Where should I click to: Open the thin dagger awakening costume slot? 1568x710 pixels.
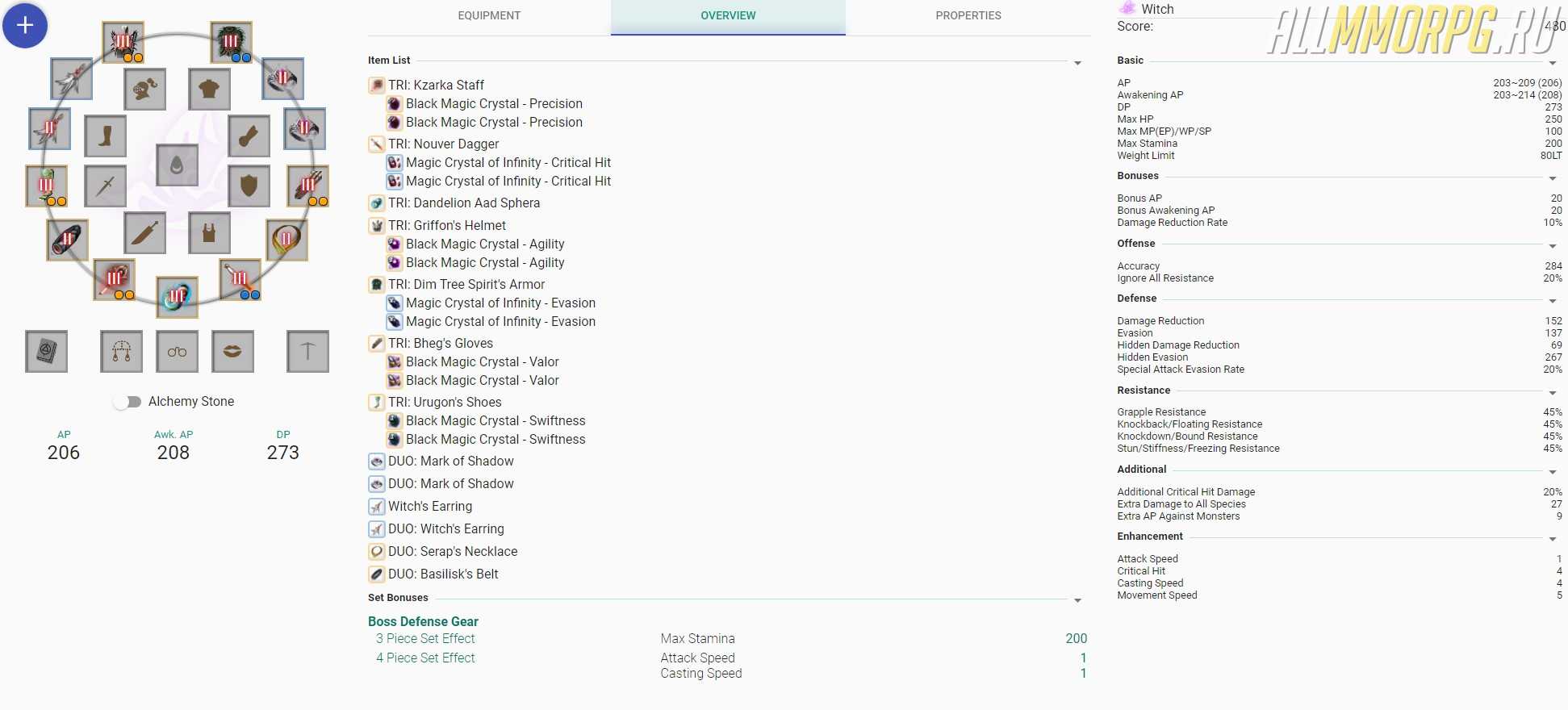(106, 186)
